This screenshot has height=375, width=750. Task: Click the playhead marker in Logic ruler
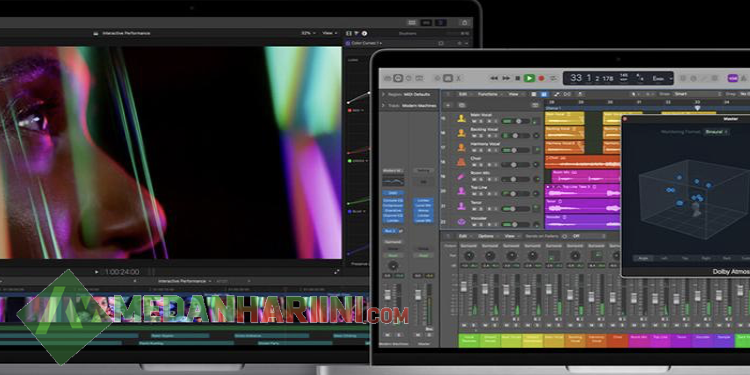697,108
